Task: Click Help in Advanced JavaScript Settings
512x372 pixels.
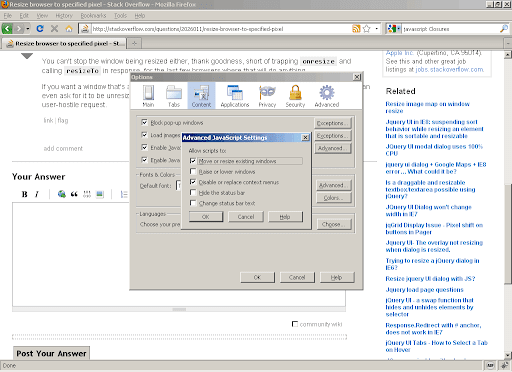Action: [285, 217]
